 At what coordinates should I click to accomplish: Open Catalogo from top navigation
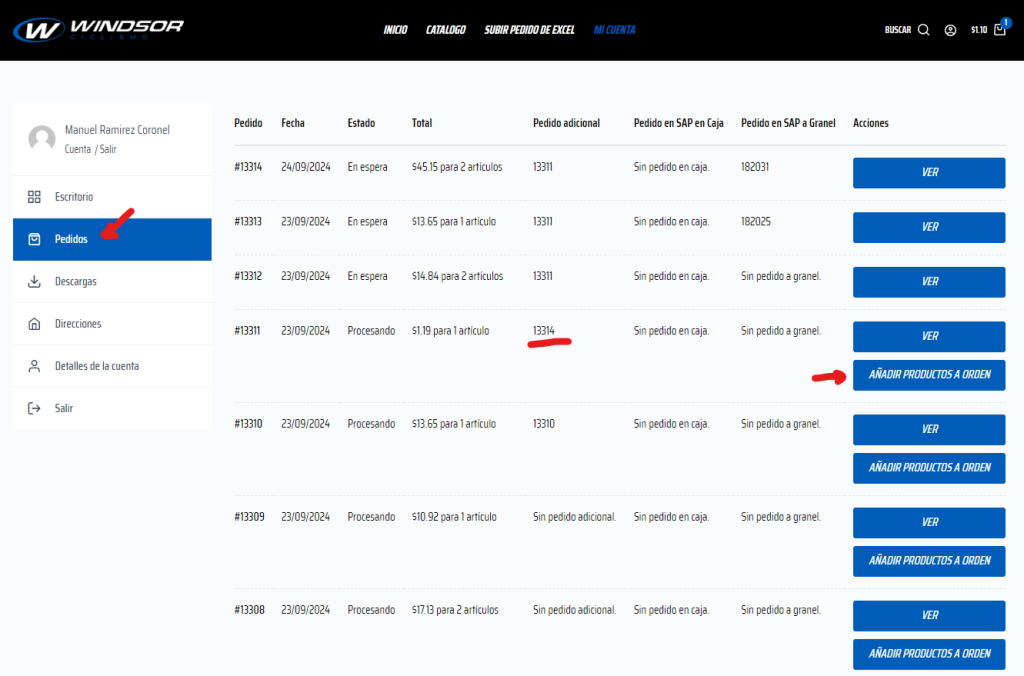pos(446,30)
